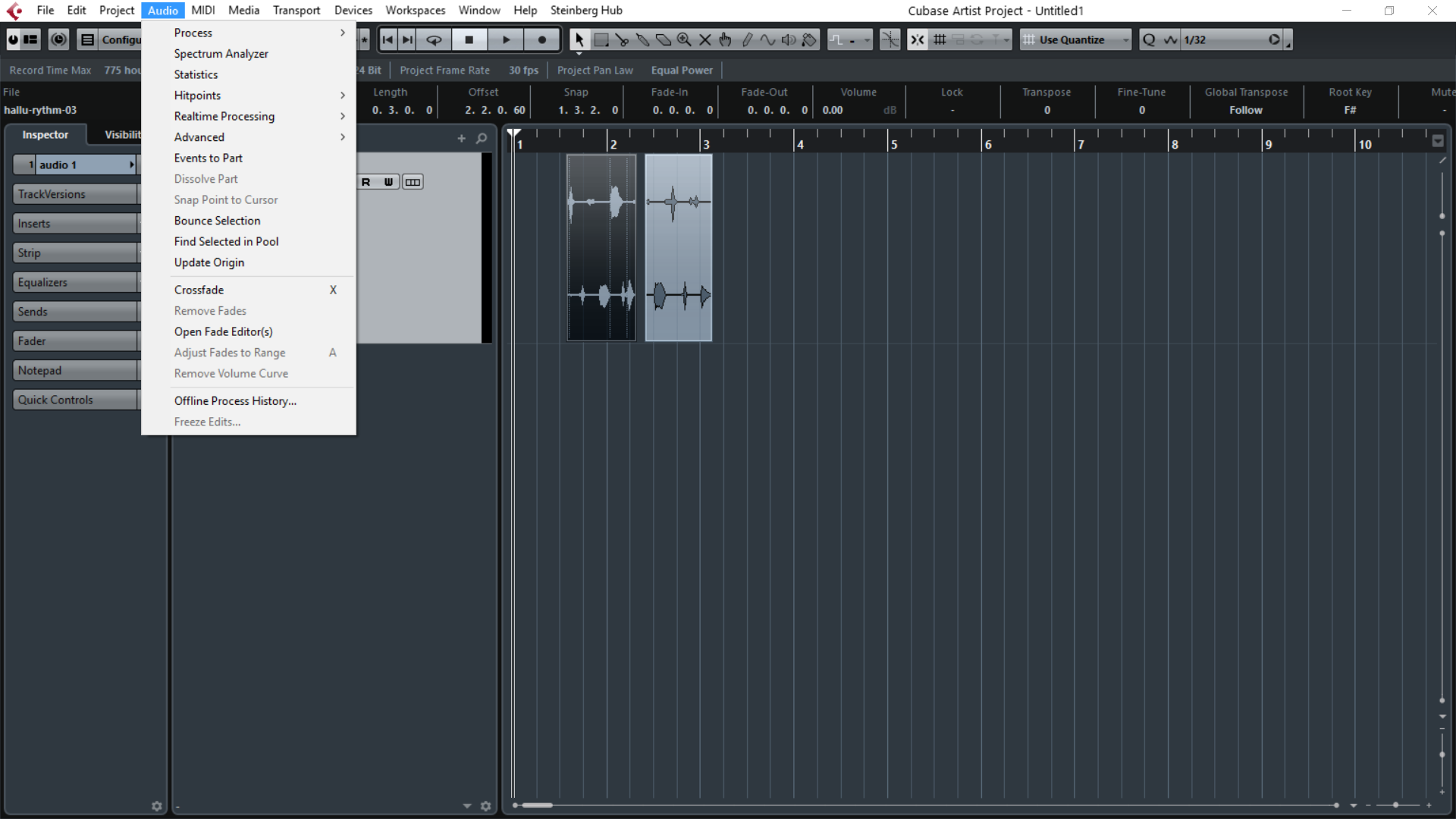
Task: Select the Zoom magnifier tool
Action: [684, 39]
